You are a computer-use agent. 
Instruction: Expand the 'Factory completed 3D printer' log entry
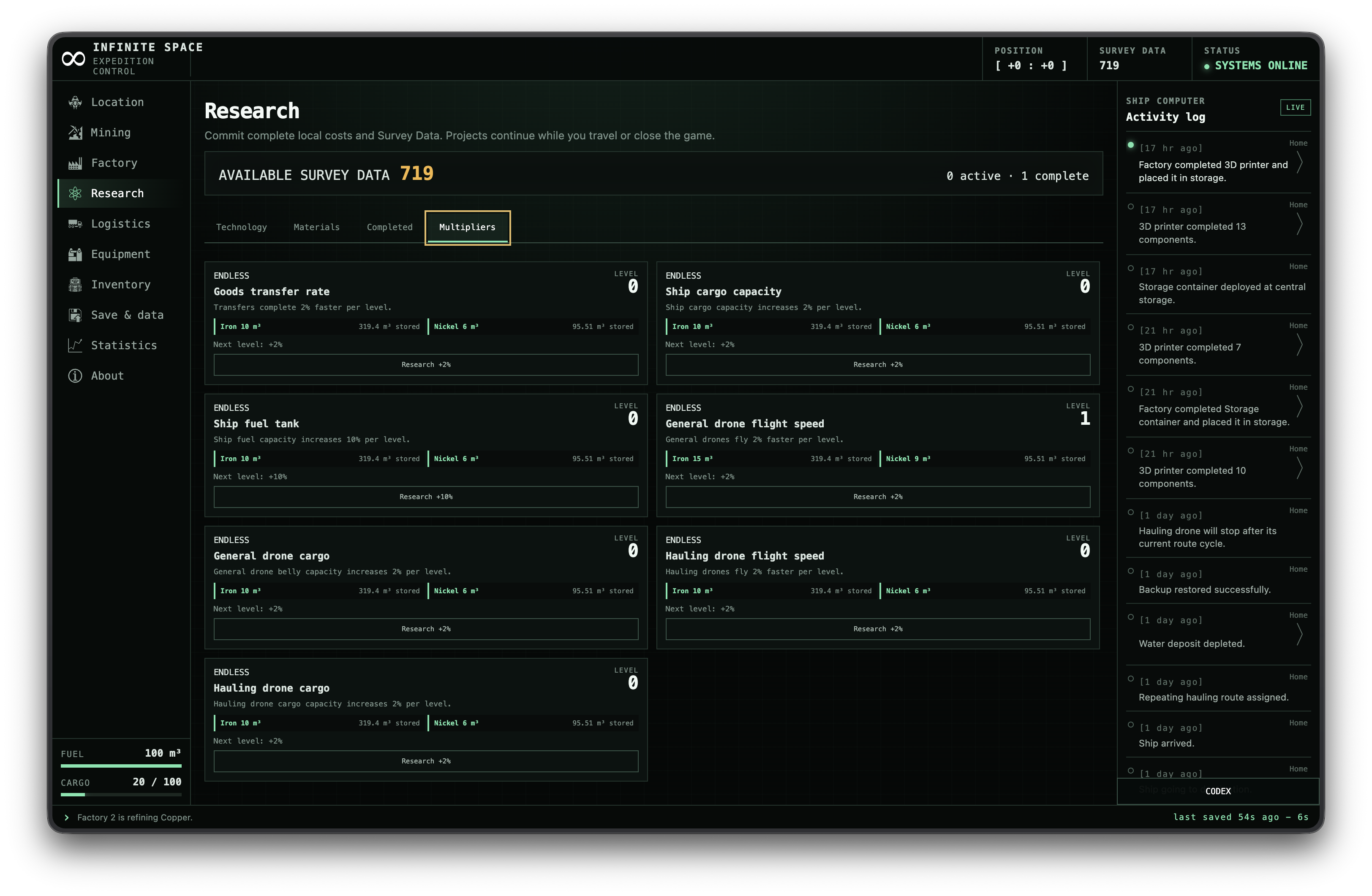click(x=1299, y=163)
